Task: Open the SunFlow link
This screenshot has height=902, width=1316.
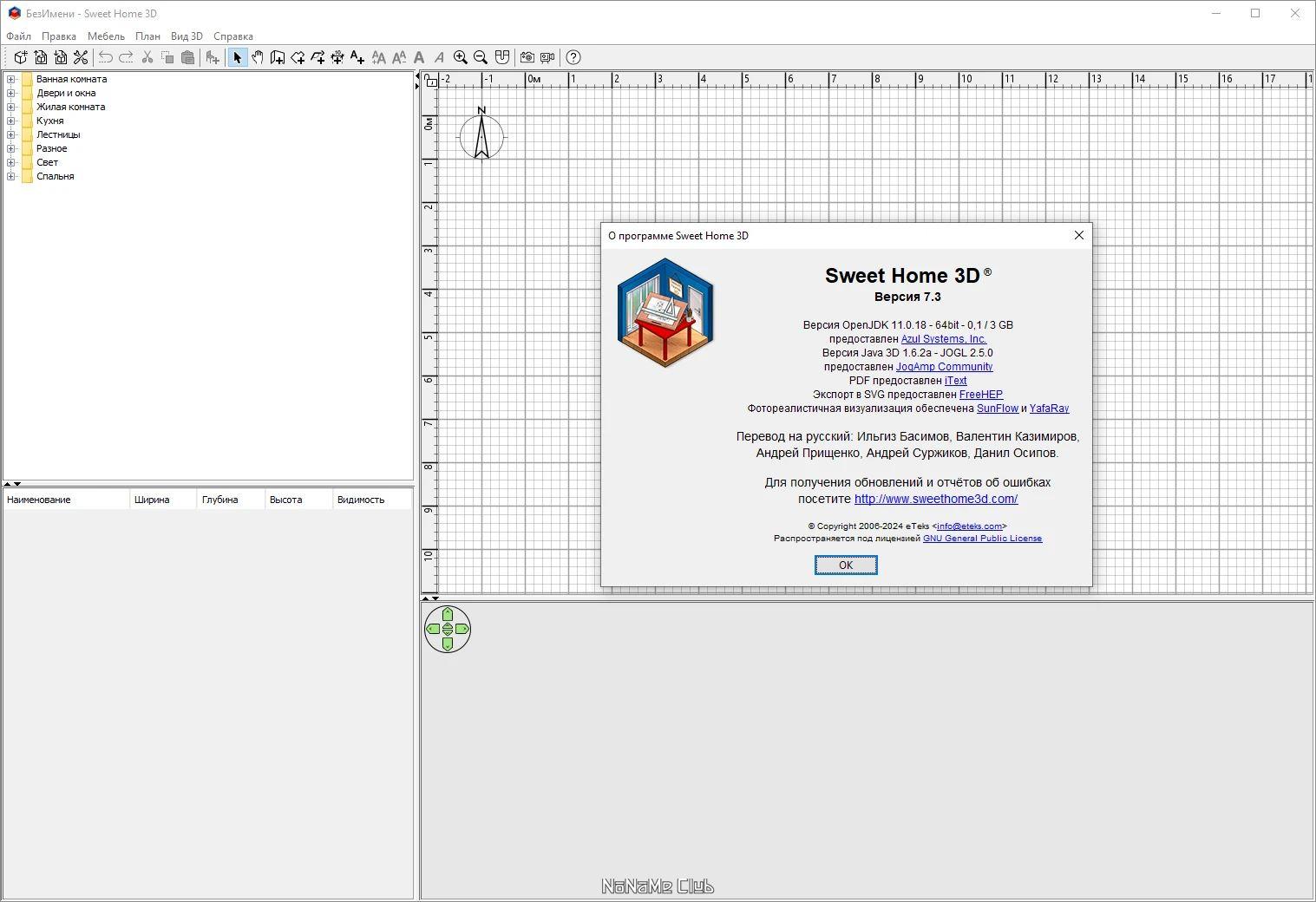Action: 998,409
